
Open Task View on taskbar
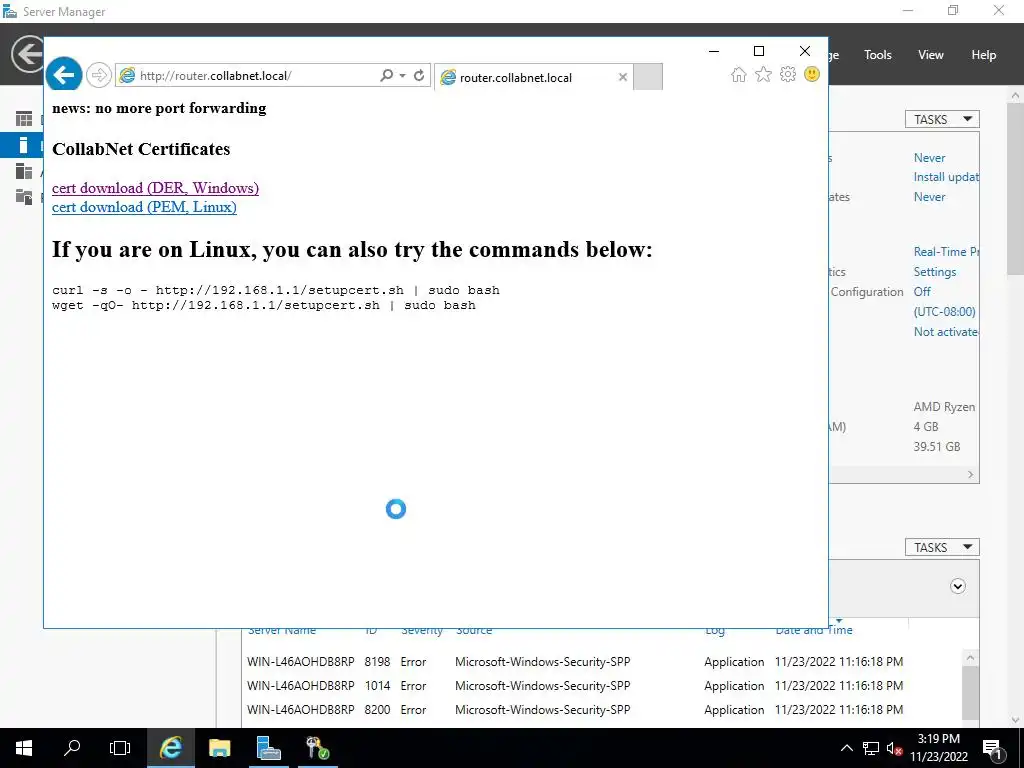[120, 748]
